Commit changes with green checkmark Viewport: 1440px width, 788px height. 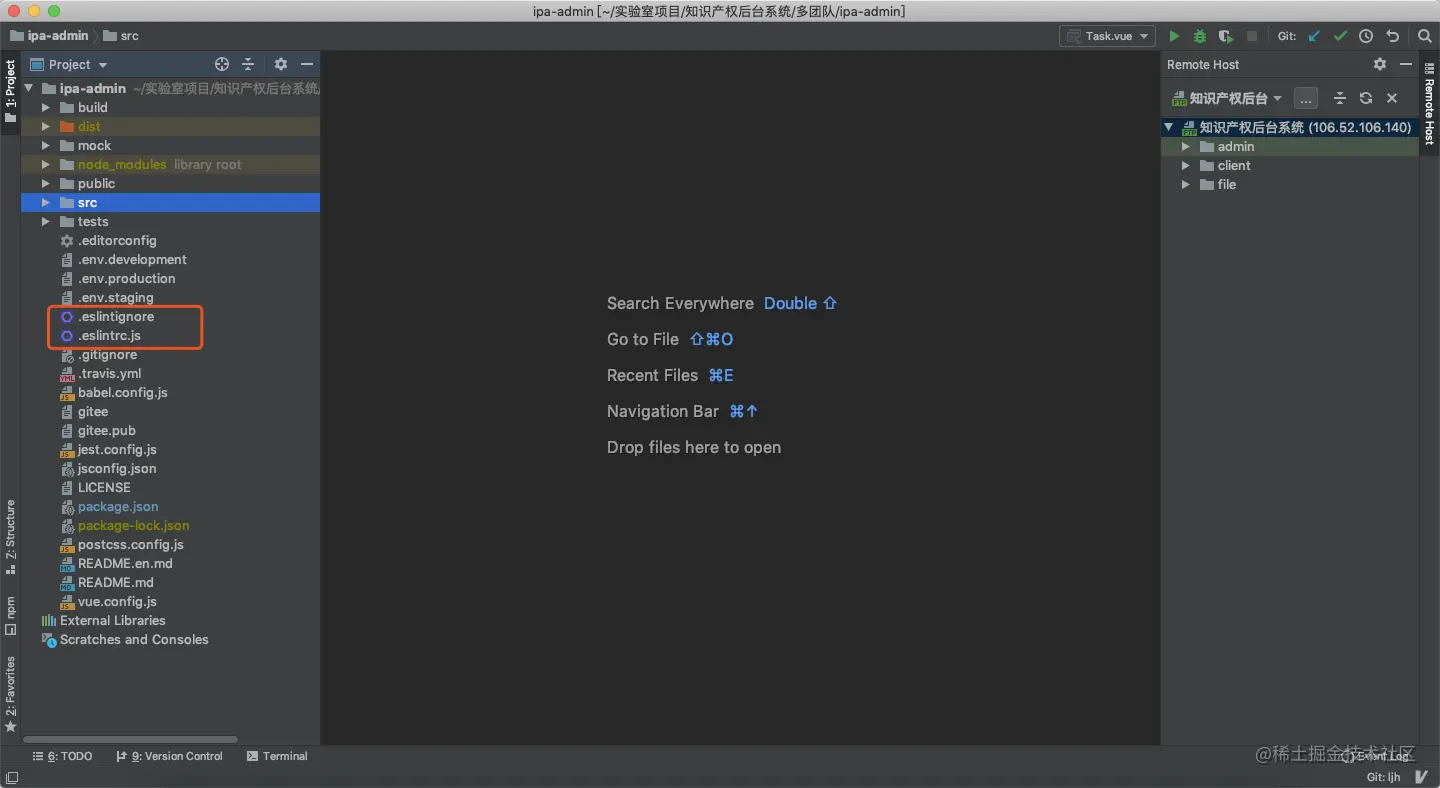pos(1340,36)
